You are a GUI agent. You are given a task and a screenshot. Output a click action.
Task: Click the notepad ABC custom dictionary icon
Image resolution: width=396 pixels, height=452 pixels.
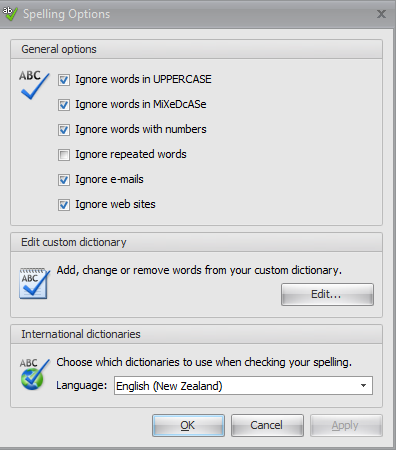(34, 283)
